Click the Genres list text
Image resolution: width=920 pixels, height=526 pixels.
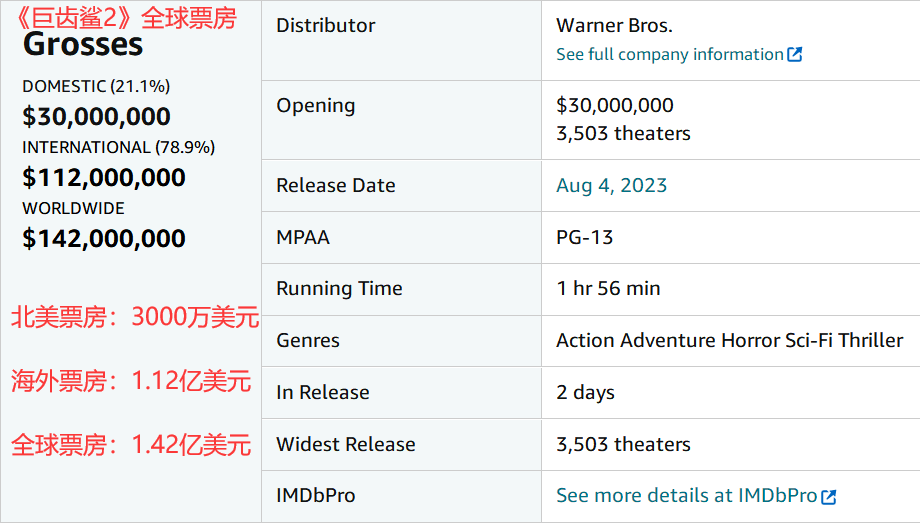[x=730, y=340]
